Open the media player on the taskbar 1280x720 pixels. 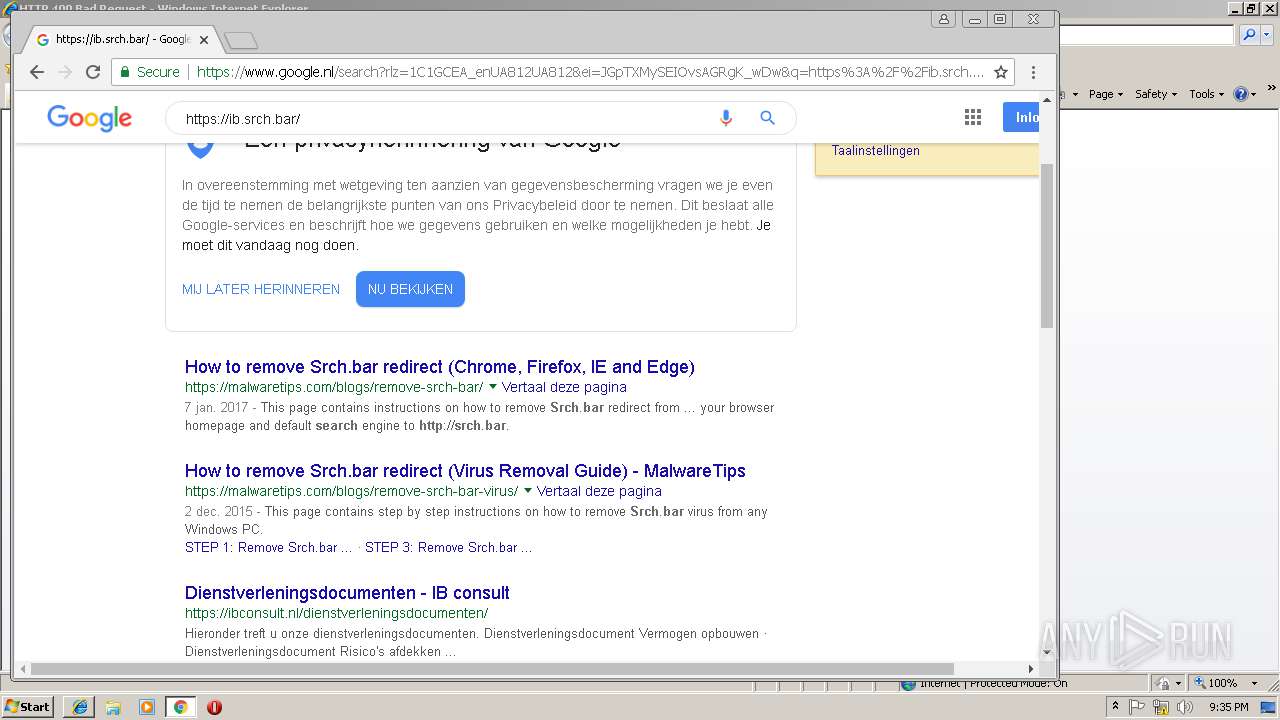(x=147, y=707)
